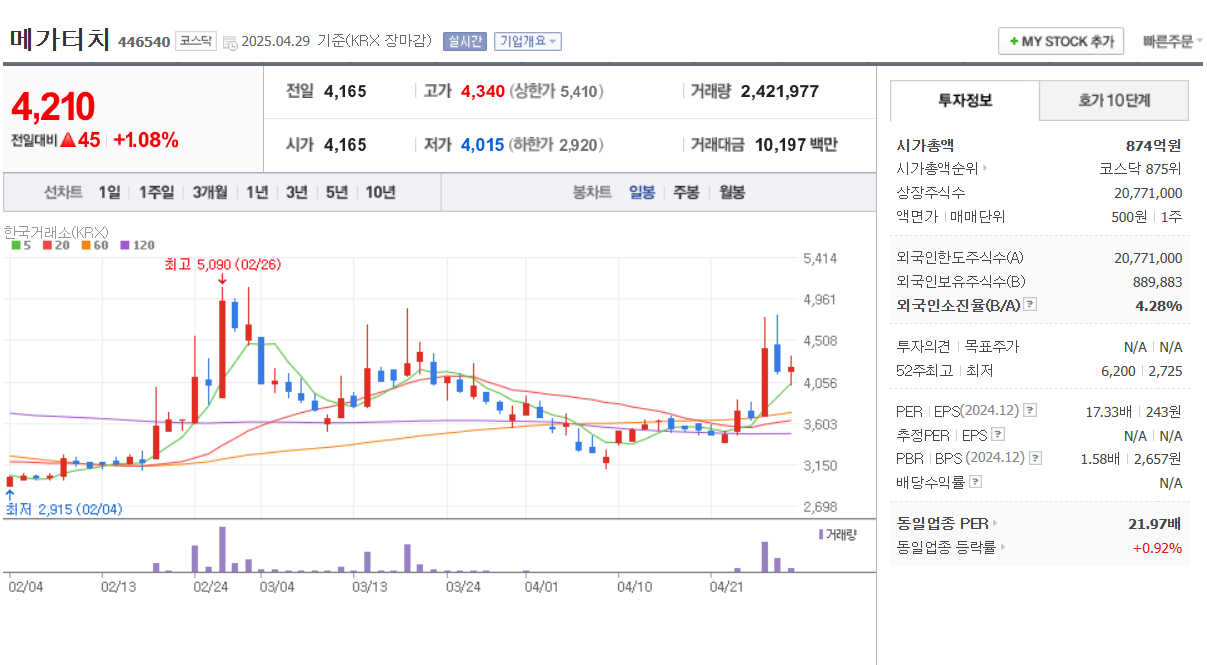
Task: Click the 거래량 value 2,421,977
Action: [x=780, y=91]
